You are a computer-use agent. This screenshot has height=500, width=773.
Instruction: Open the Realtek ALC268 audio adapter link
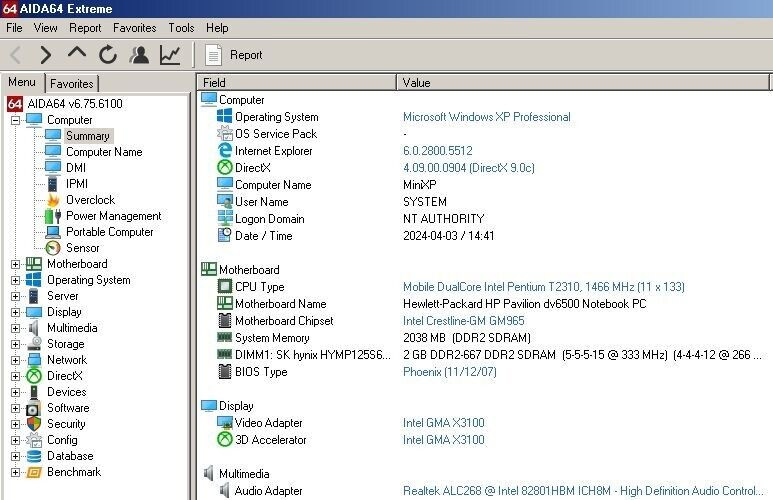point(583,491)
